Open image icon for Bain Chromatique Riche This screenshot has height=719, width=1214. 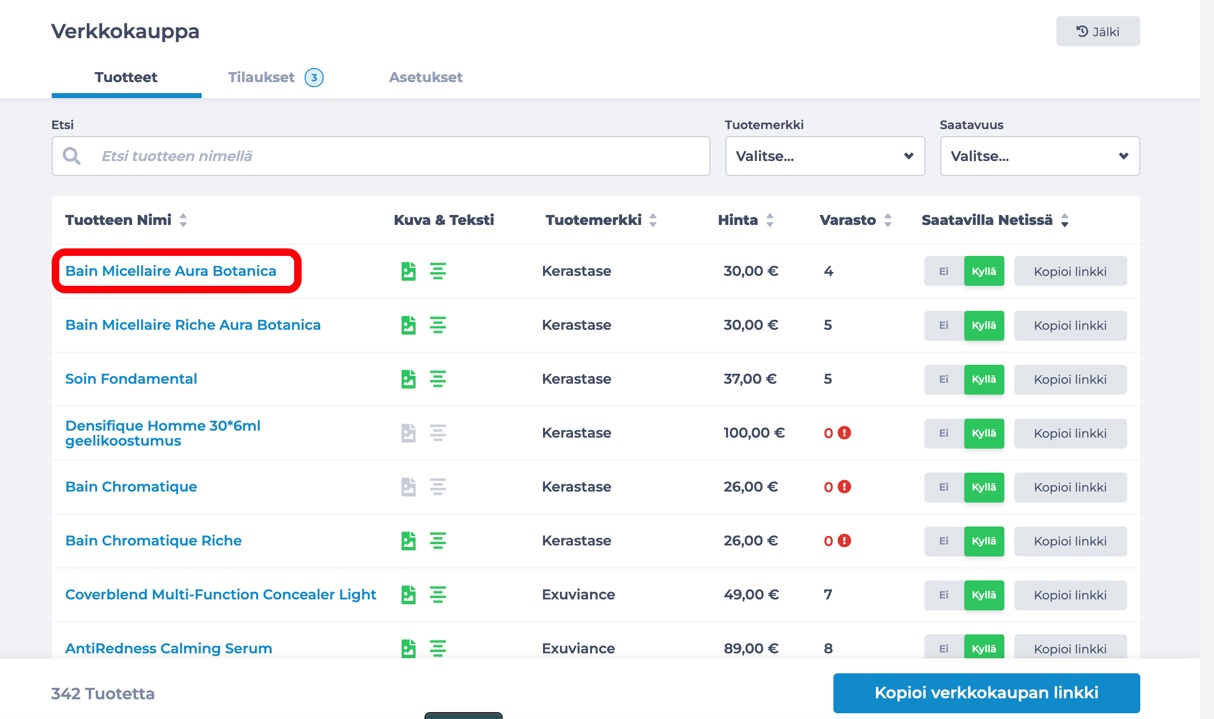click(x=408, y=541)
